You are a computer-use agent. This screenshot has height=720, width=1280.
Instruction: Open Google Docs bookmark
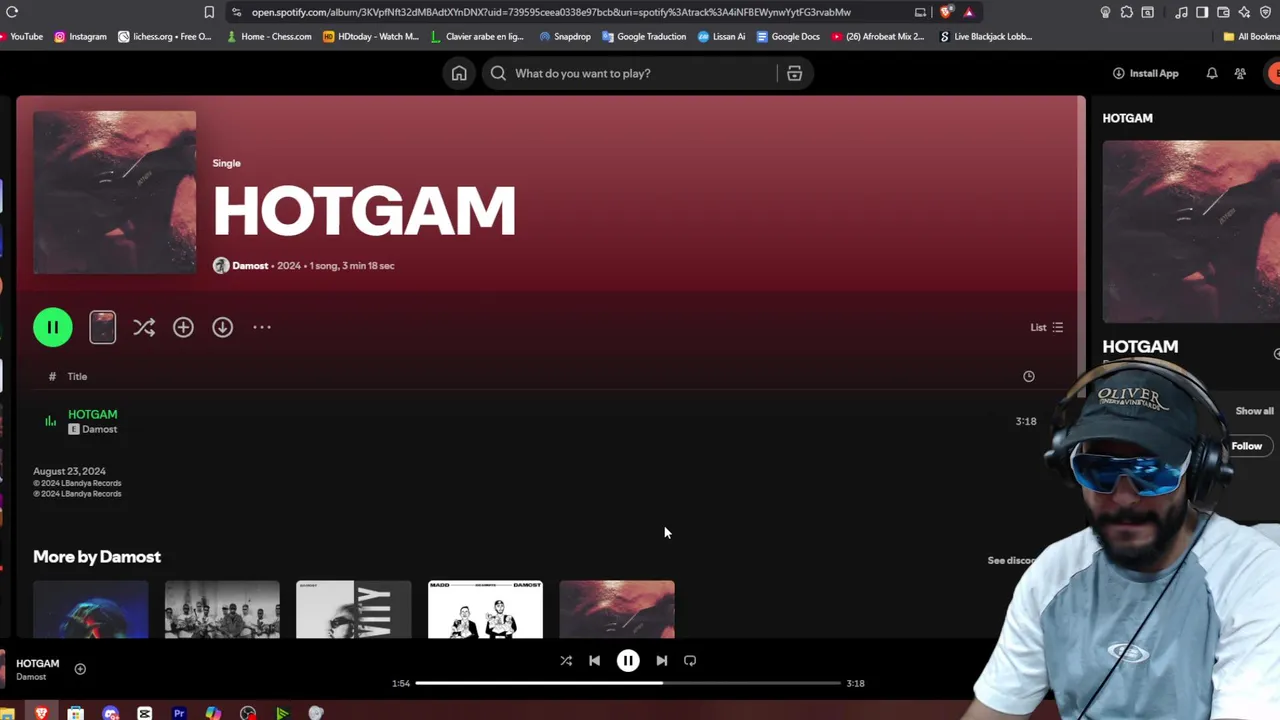788,36
